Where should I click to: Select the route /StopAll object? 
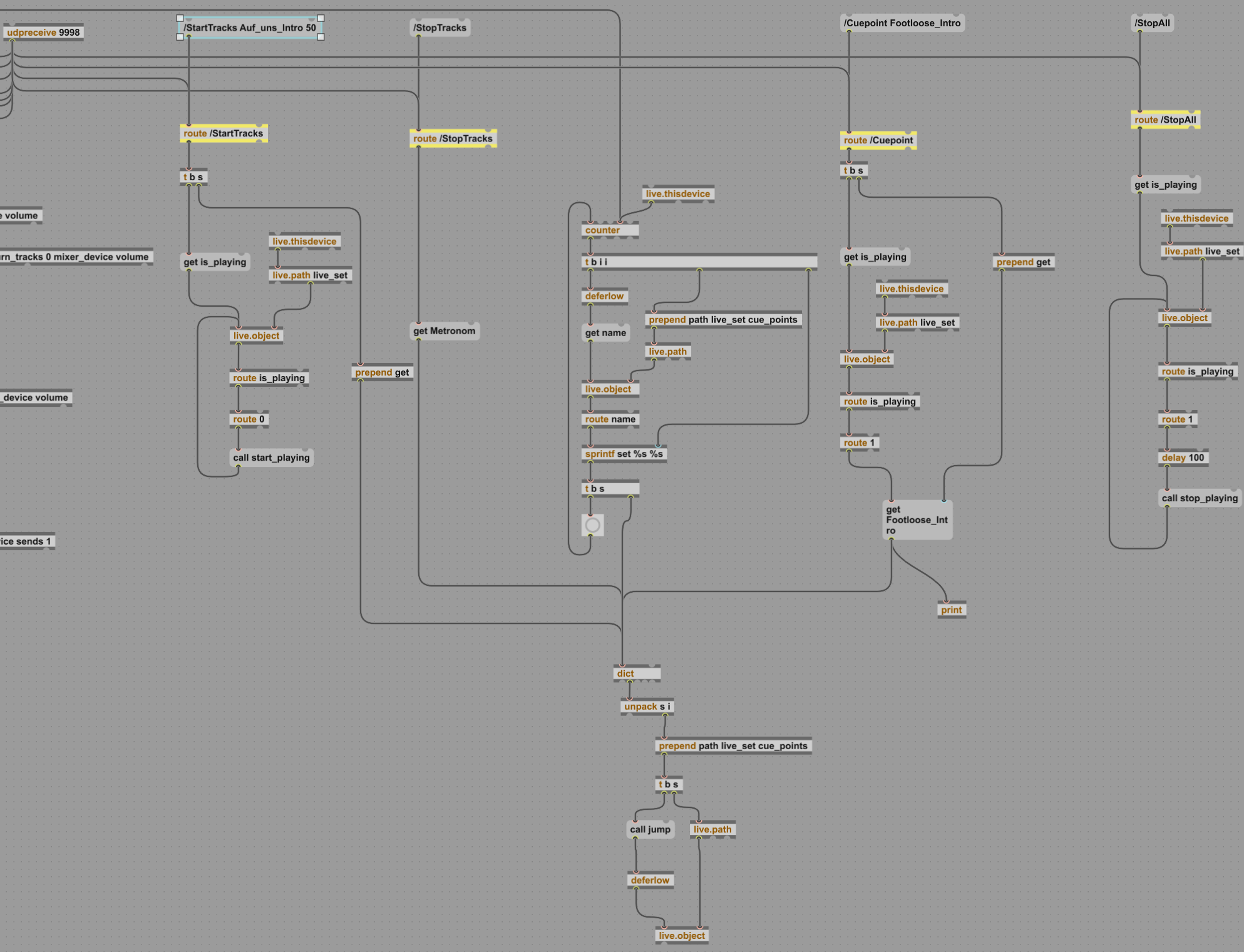pos(1164,120)
